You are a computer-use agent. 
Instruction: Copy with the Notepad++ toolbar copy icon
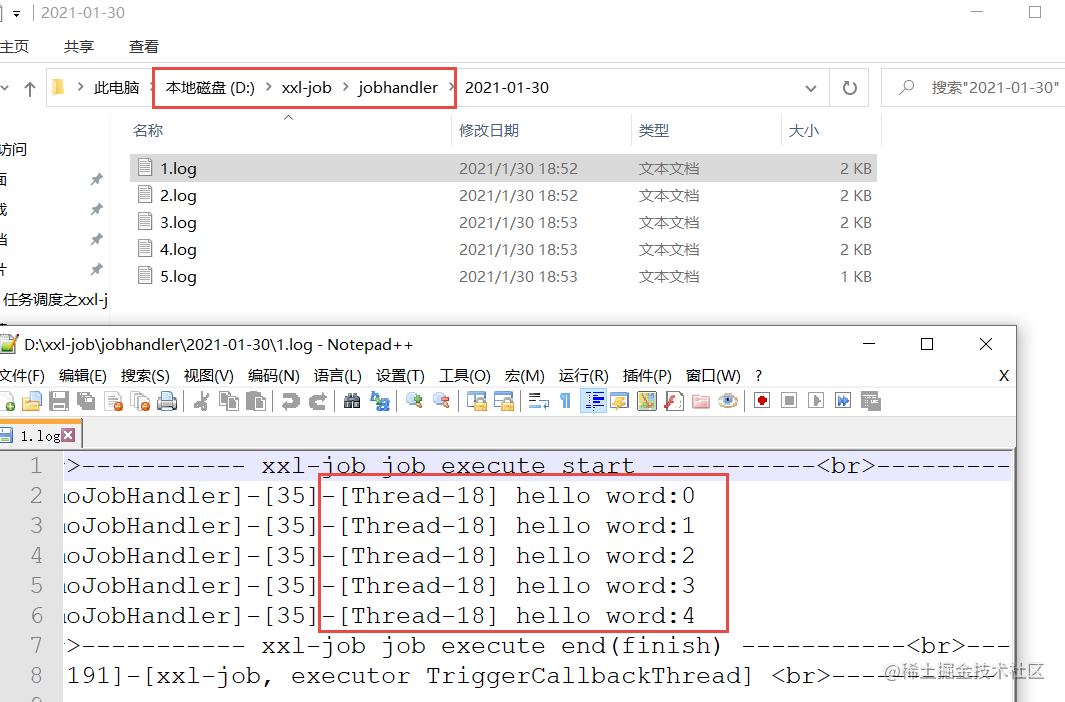[x=229, y=401]
